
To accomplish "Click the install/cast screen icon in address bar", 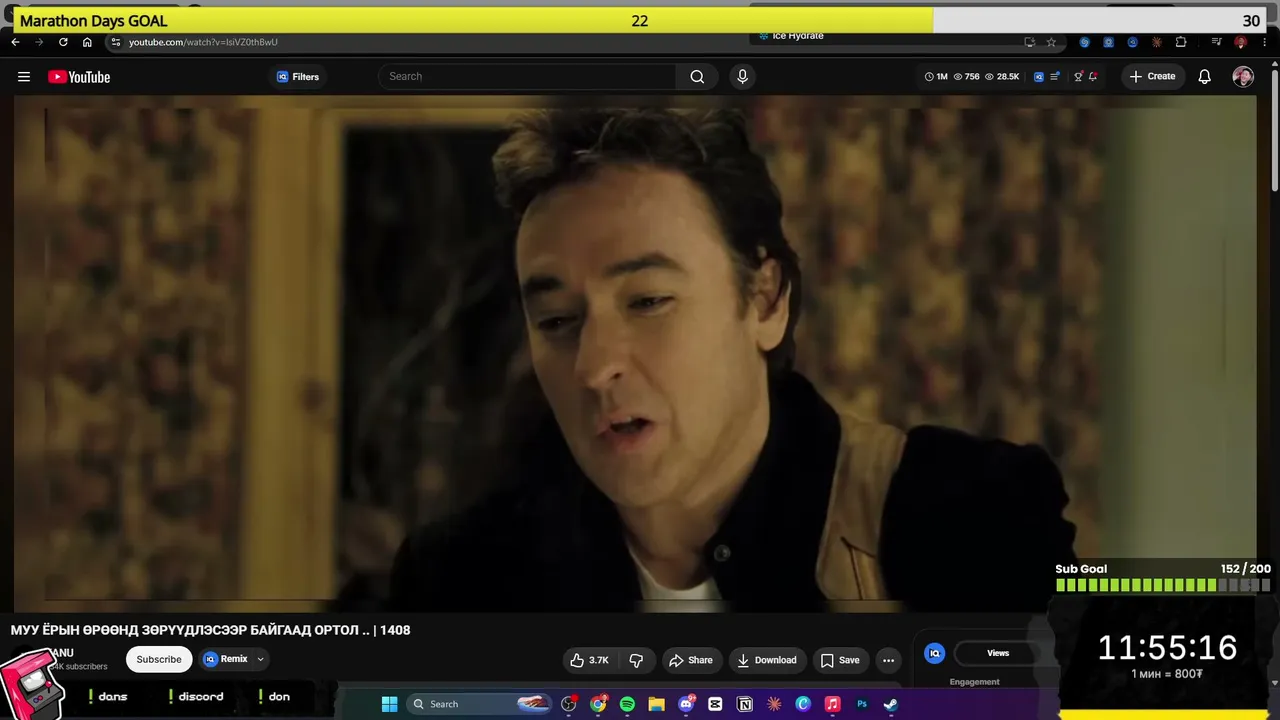I will point(1029,42).
